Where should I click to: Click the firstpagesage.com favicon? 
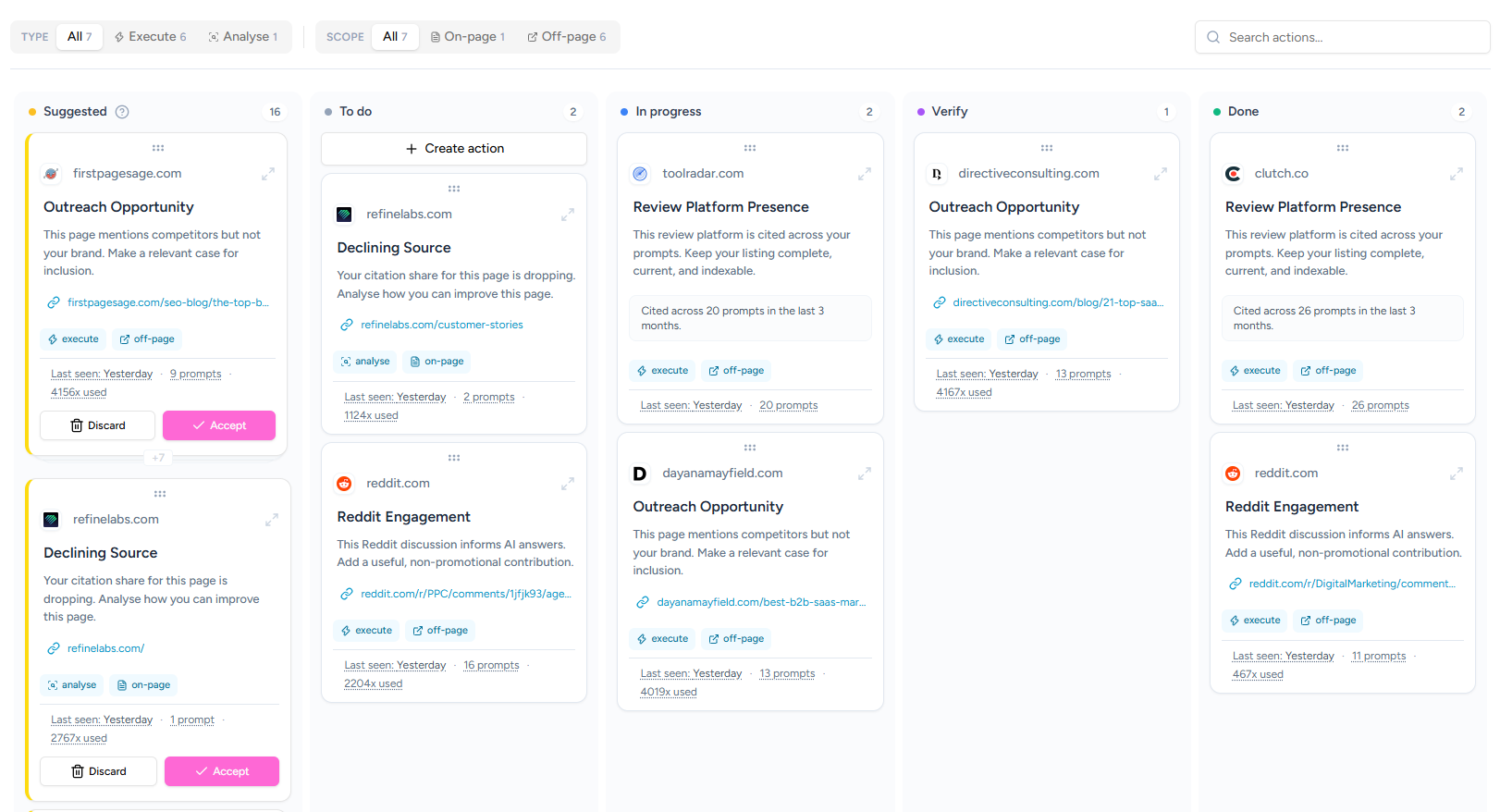click(x=52, y=174)
